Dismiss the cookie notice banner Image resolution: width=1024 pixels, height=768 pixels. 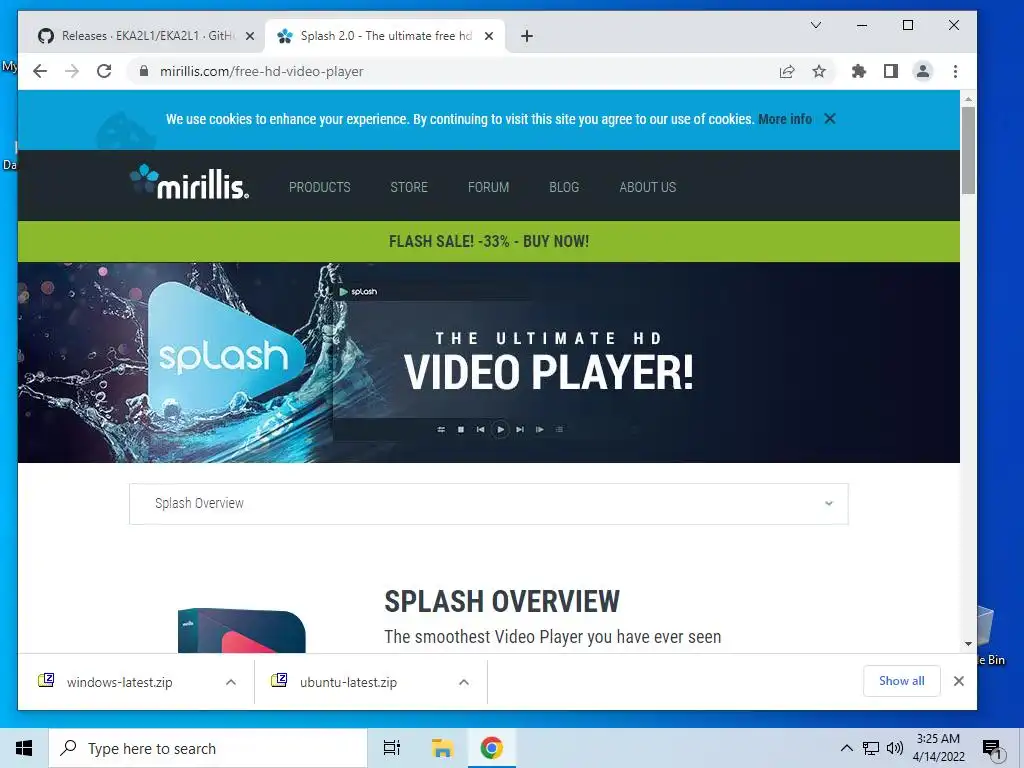[830, 119]
